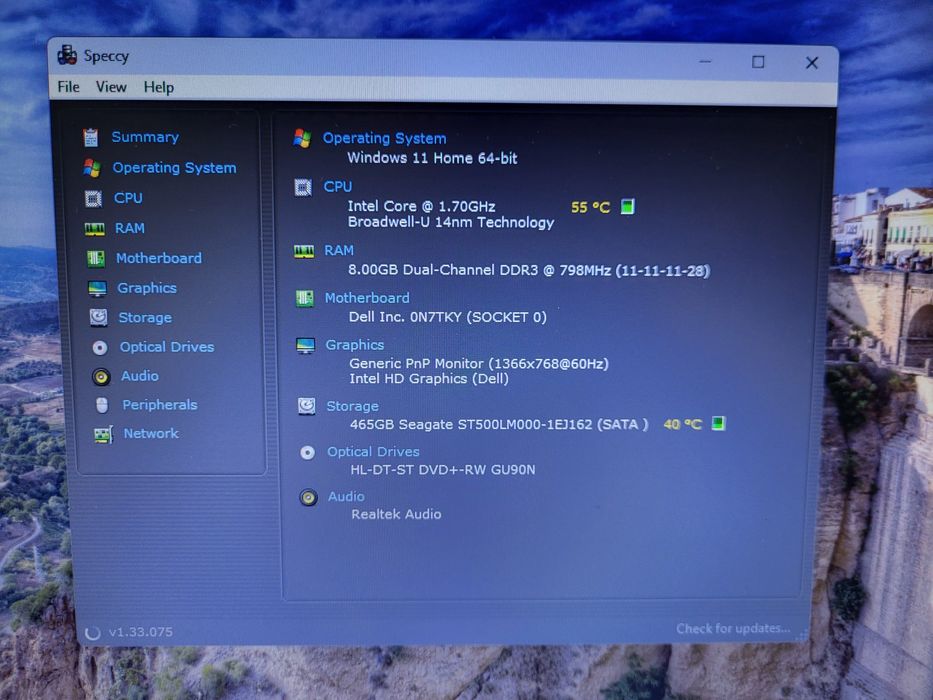Click the green storage temperature indicator icon
This screenshot has height=700, width=933.
719,423
